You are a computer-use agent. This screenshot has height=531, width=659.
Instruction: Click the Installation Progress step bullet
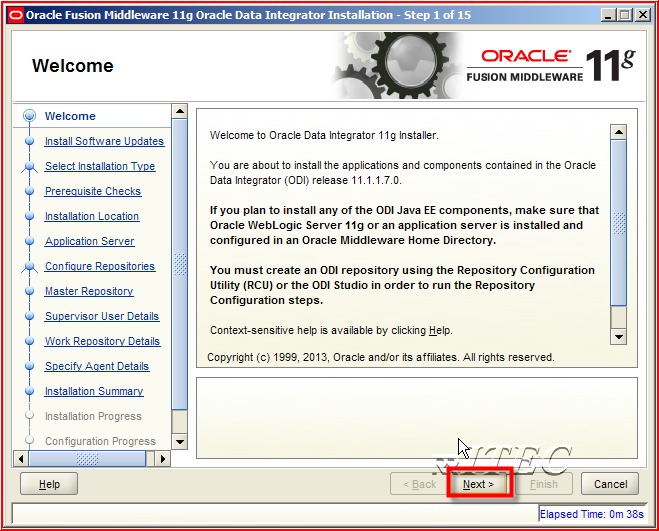pos(29,415)
